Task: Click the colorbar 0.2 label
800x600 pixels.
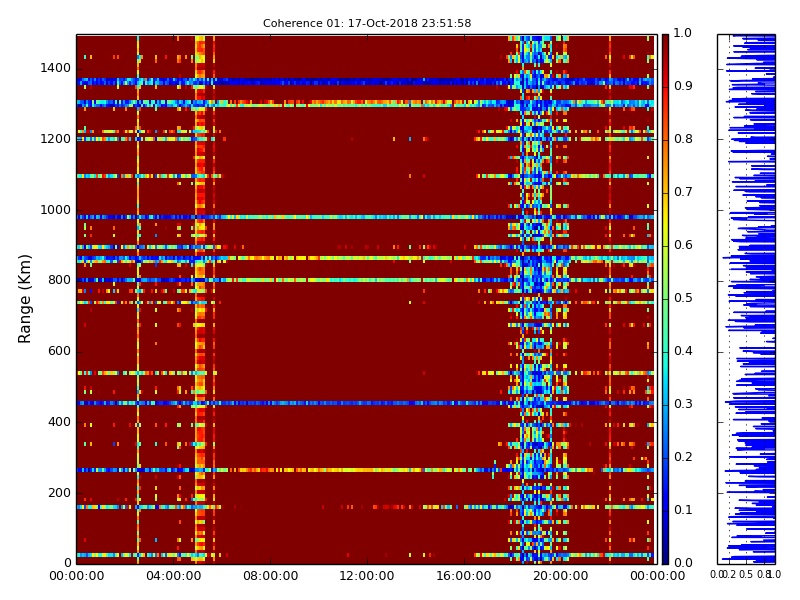Action: coord(683,458)
